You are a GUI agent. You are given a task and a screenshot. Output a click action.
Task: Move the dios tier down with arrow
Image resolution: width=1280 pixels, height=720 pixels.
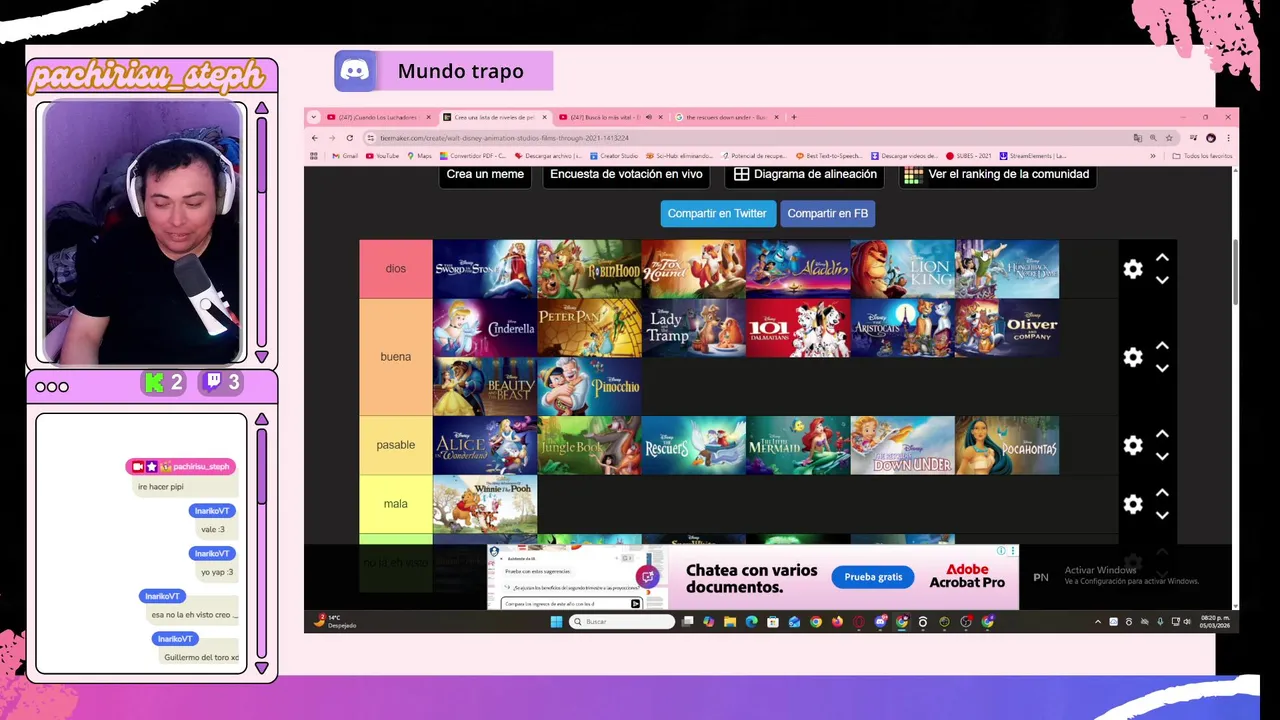1162,280
